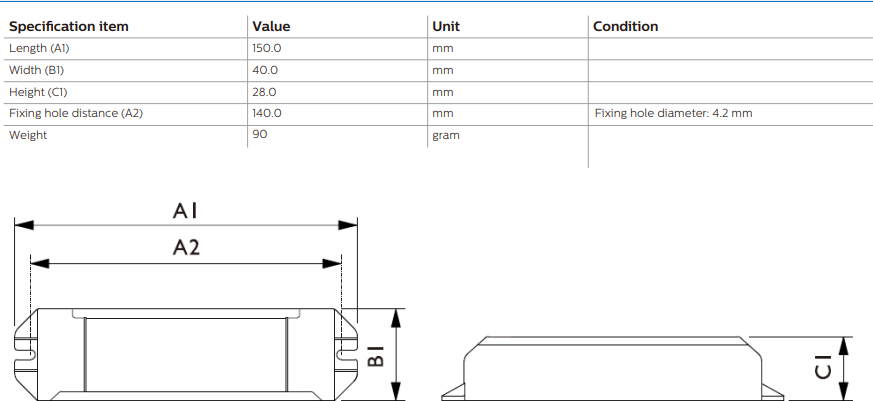
Task: Select the 'Unit' column header
Action: tap(446, 27)
